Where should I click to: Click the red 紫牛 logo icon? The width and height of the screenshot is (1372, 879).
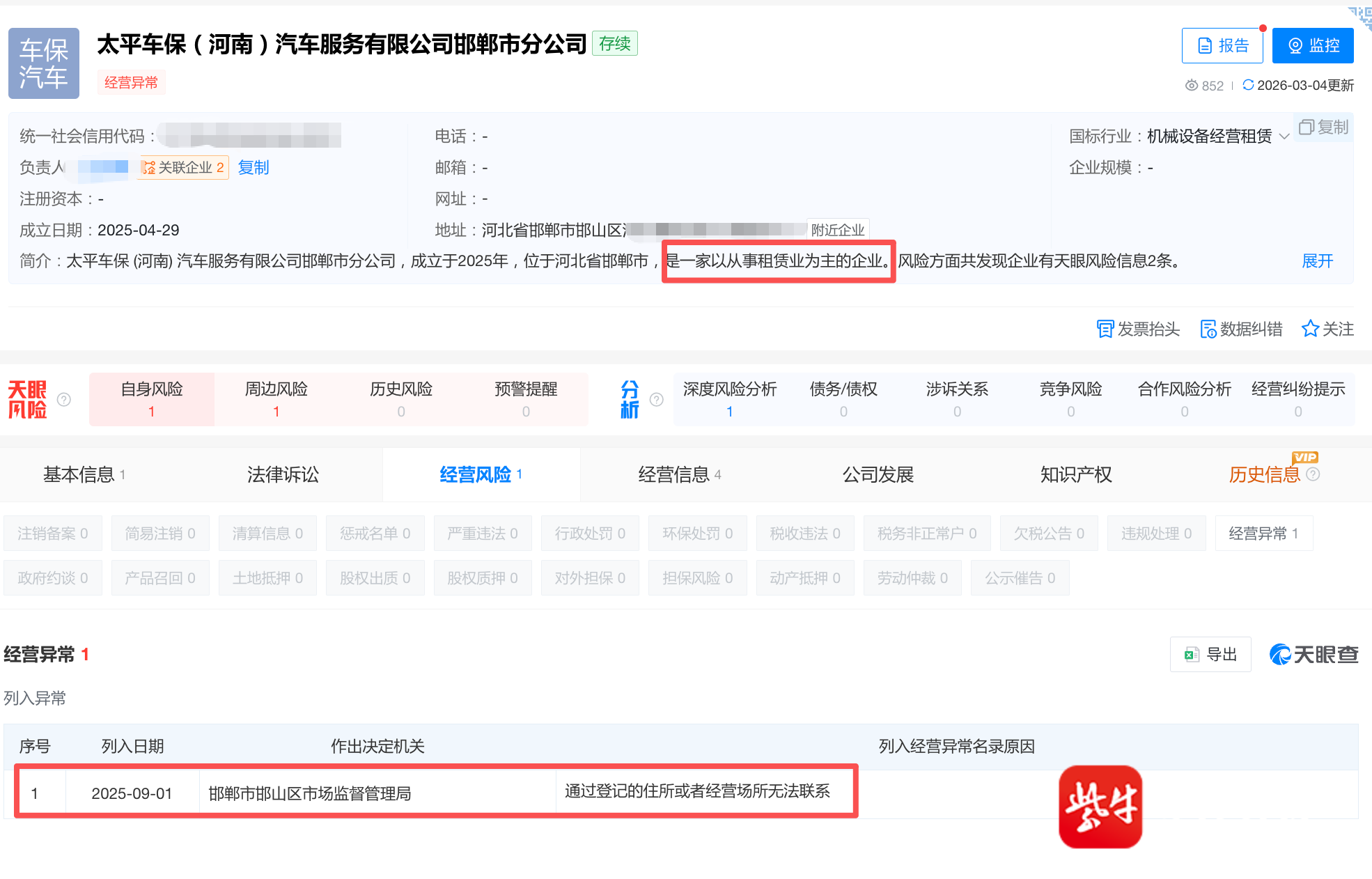(x=1100, y=807)
